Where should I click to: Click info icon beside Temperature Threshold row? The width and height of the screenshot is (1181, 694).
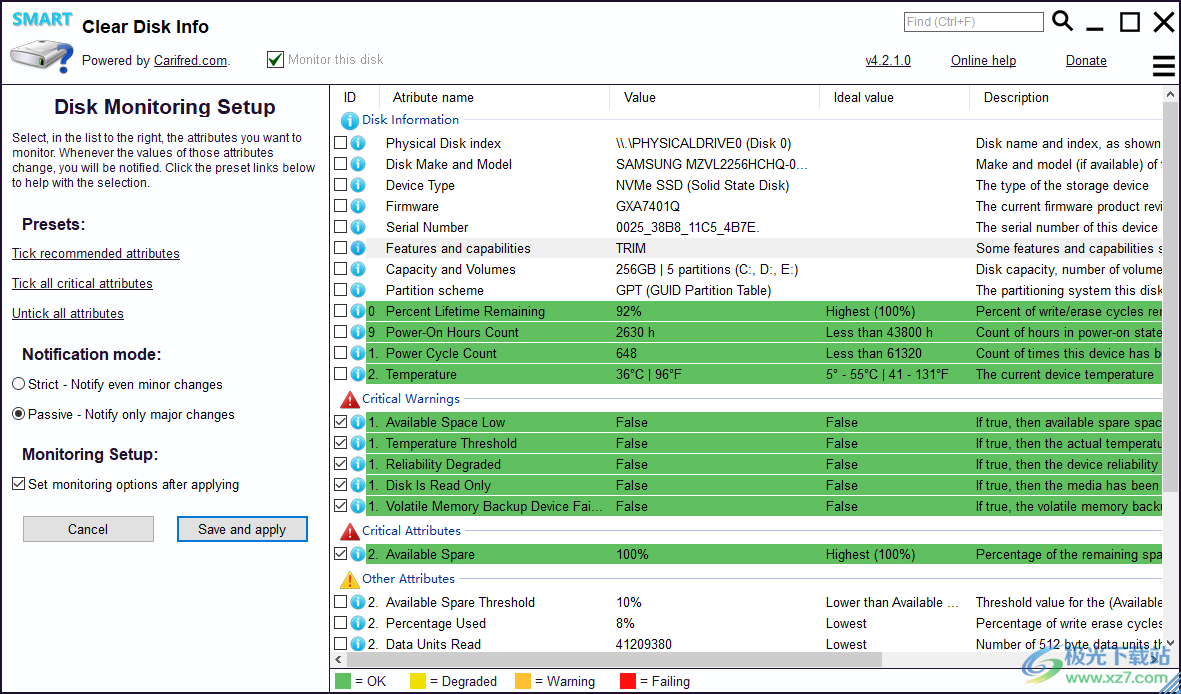click(358, 443)
